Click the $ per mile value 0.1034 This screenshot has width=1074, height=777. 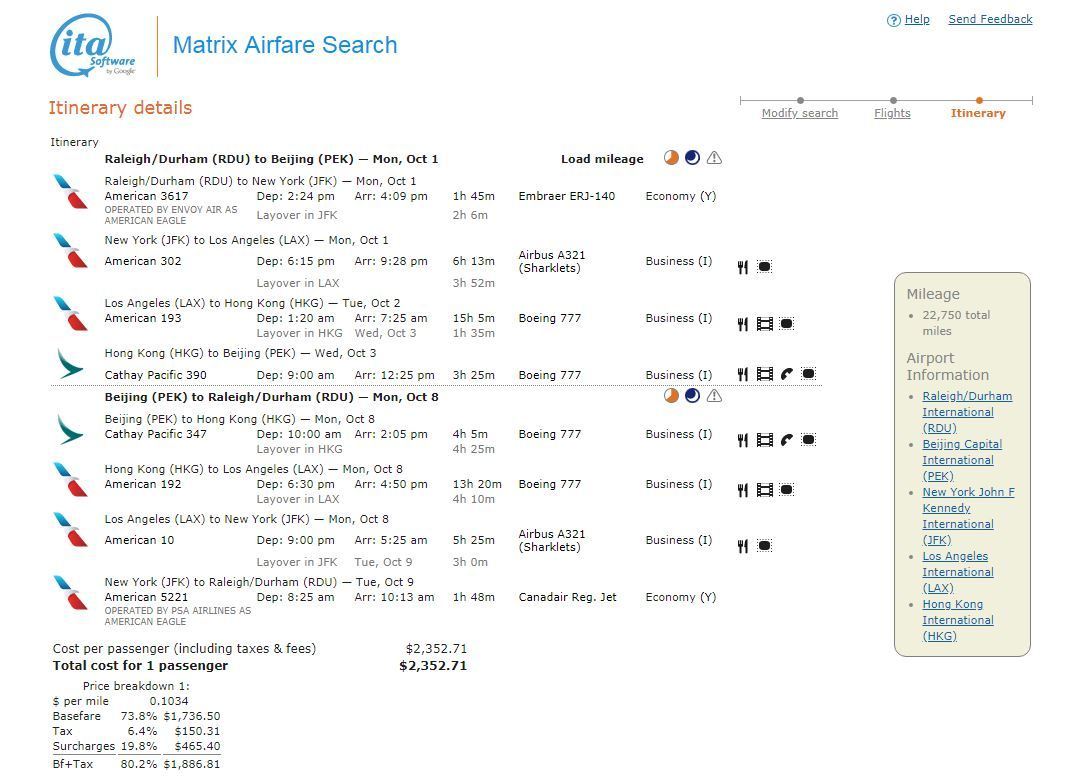[x=168, y=701]
